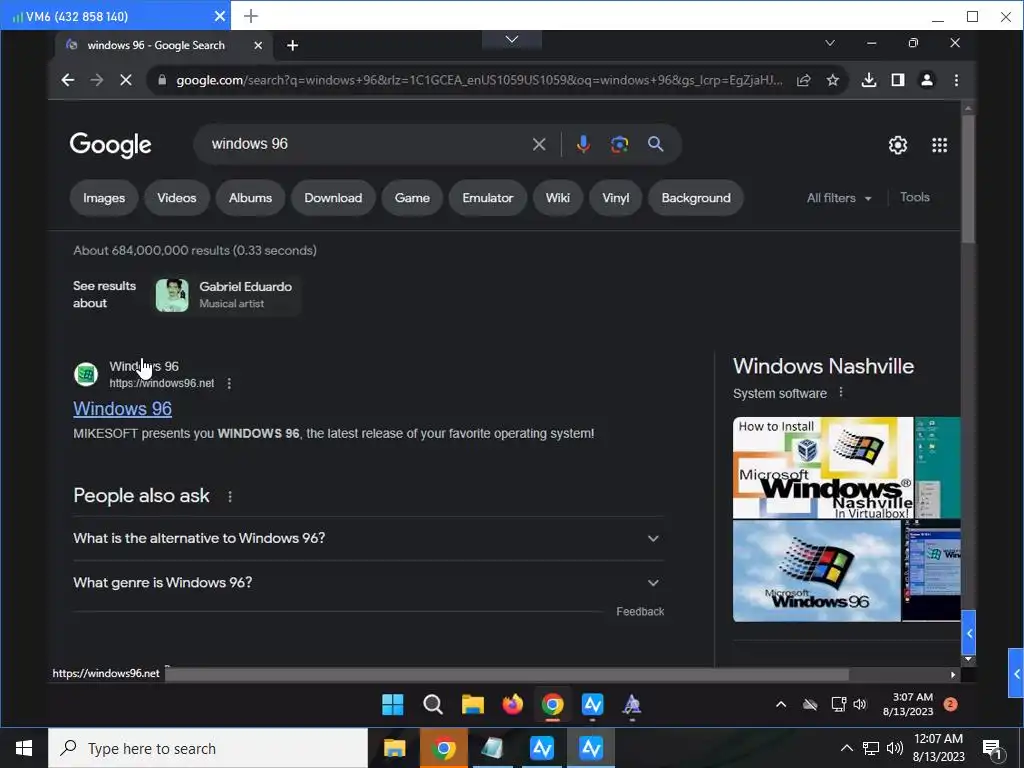
Task: Open the Microsoft Windows 96 clouds thumbnail
Action: (x=816, y=571)
